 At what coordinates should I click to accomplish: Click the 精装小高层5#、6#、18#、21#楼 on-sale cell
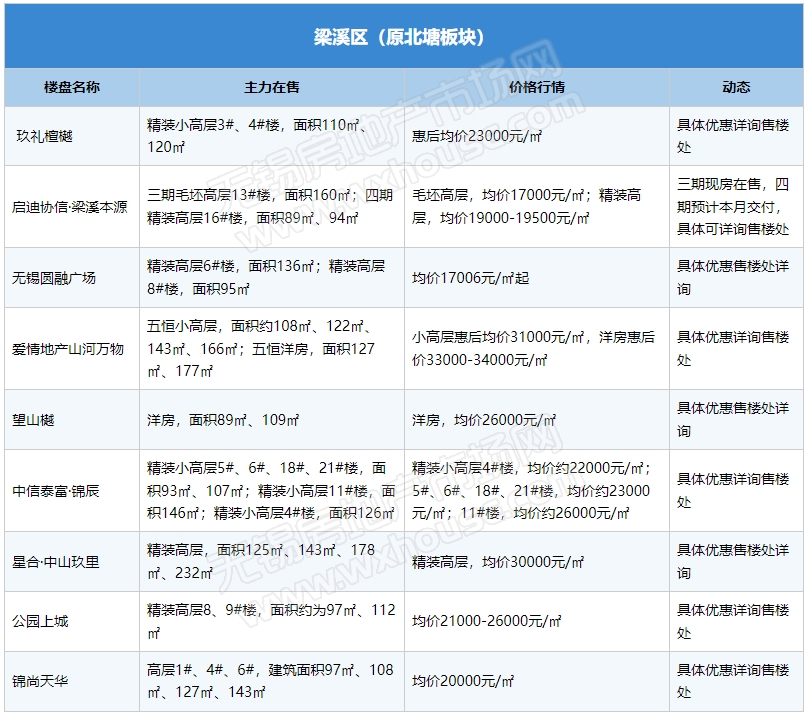click(x=271, y=490)
